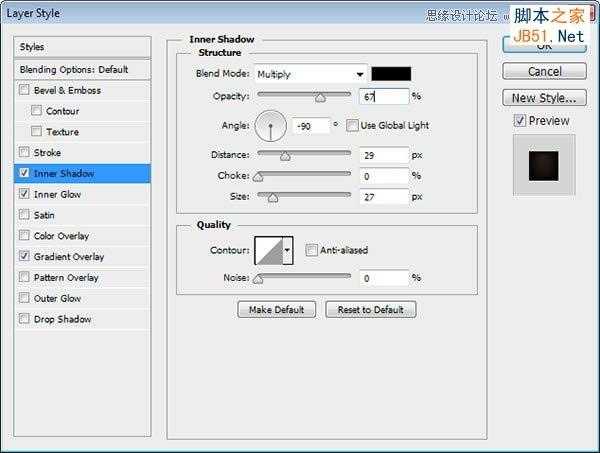Screen dimensions: 600x453
Task: Focus the Distance value field
Action: point(384,155)
